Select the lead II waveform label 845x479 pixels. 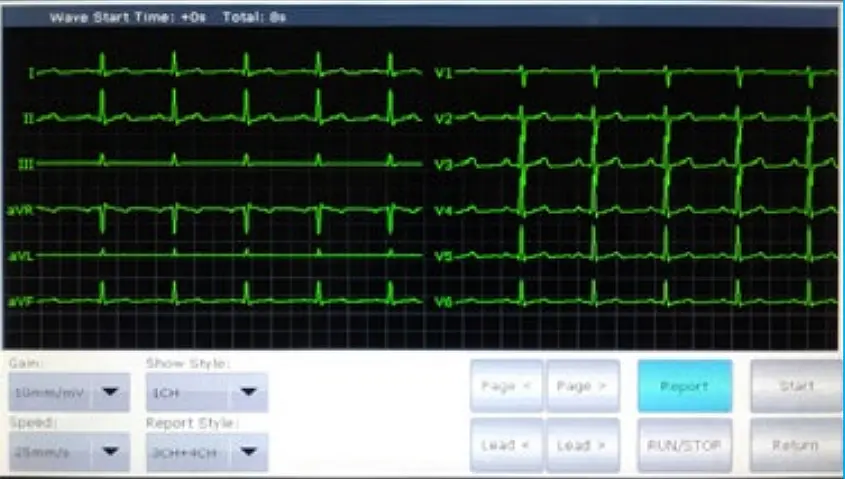29,118
